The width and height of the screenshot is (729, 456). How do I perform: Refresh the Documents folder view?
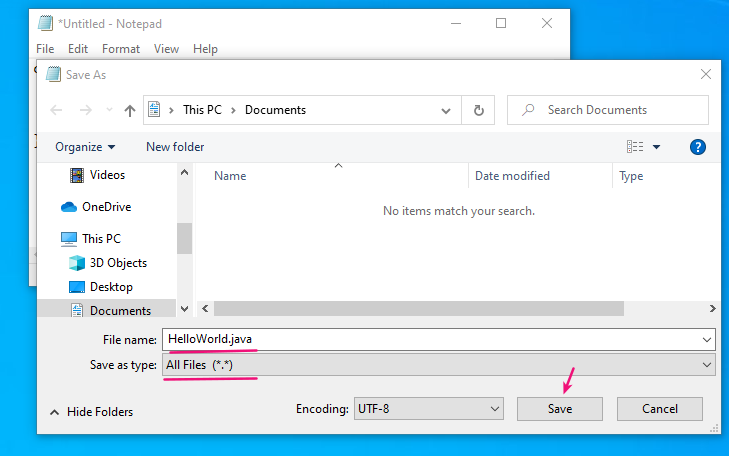tap(479, 111)
